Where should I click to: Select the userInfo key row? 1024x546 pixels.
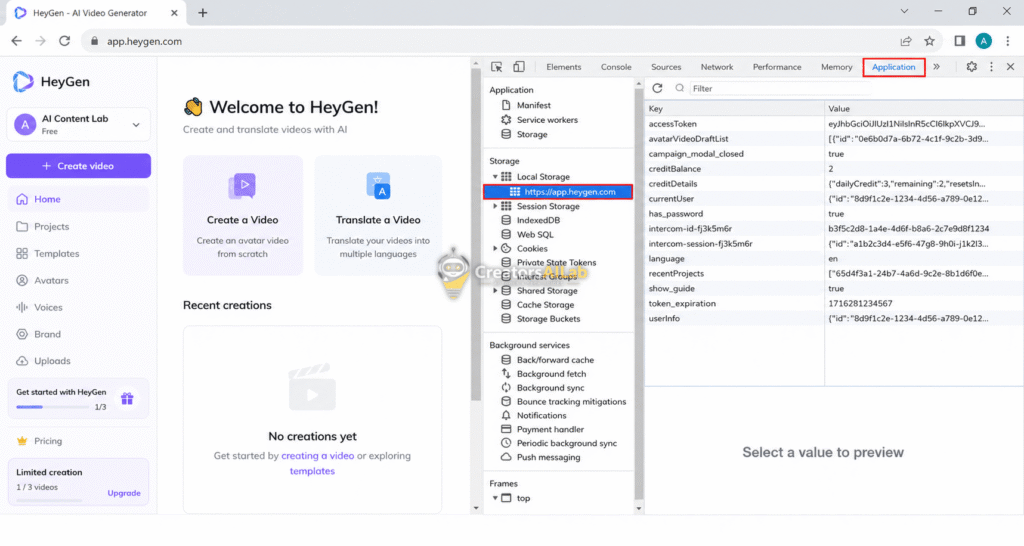pos(834,319)
